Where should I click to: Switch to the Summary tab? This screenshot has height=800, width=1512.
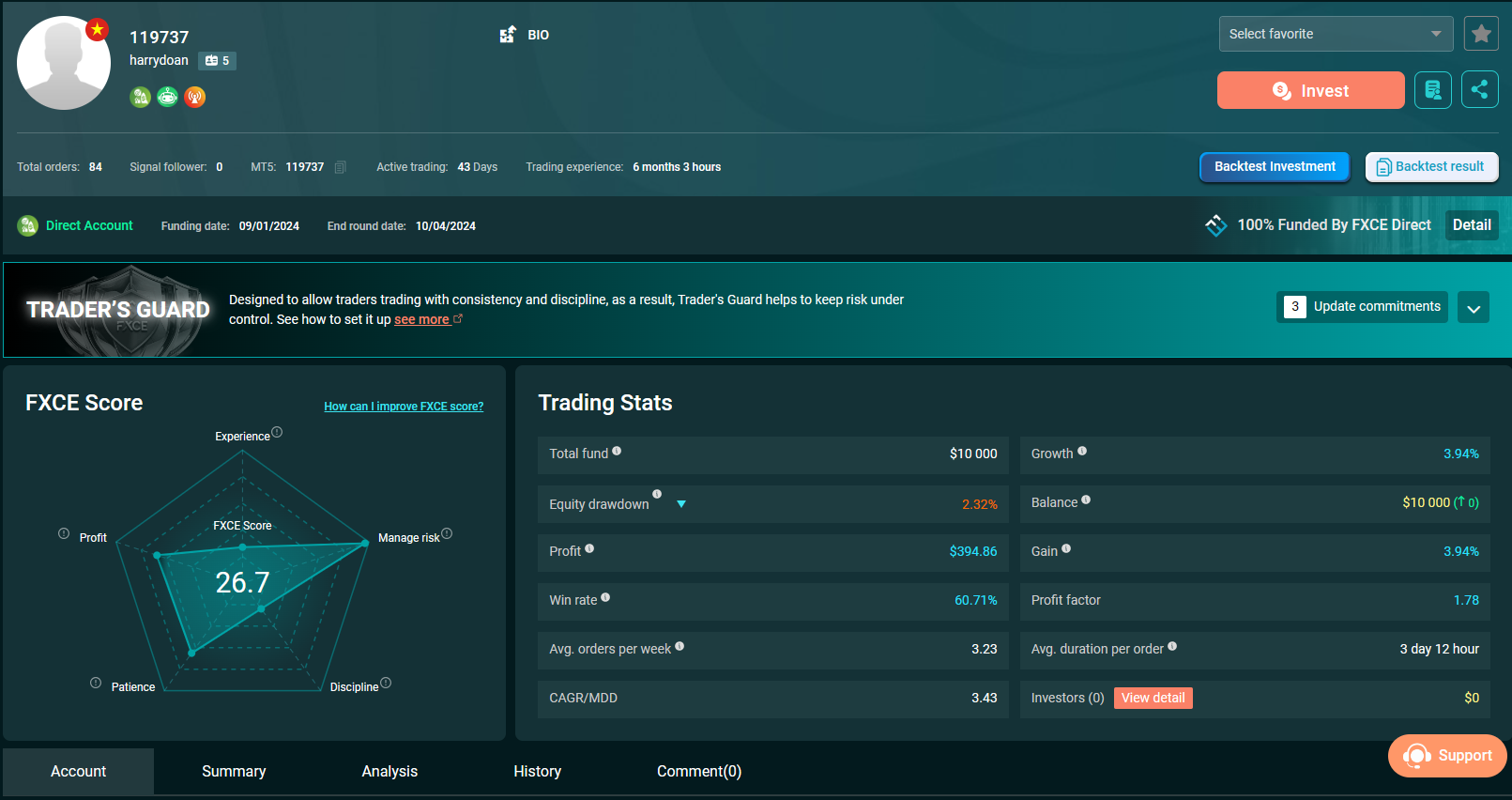coord(234,772)
